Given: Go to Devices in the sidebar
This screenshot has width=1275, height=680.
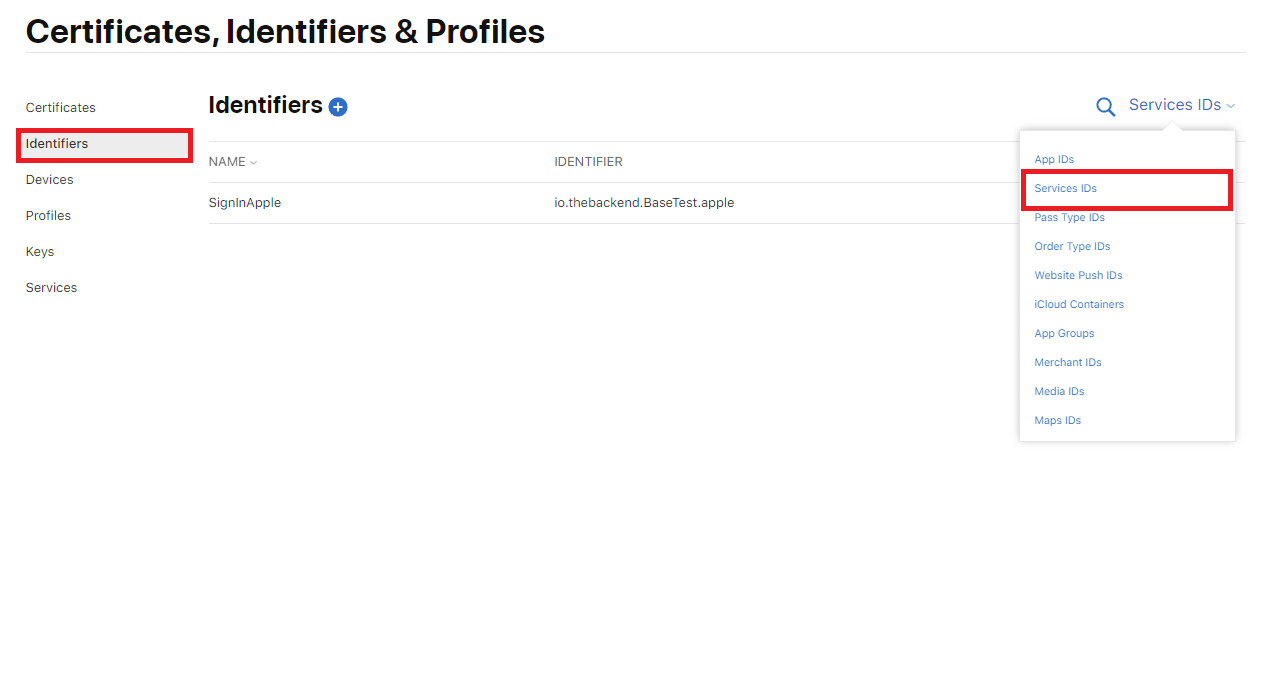Looking at the screenshot, I should point(50,180).
